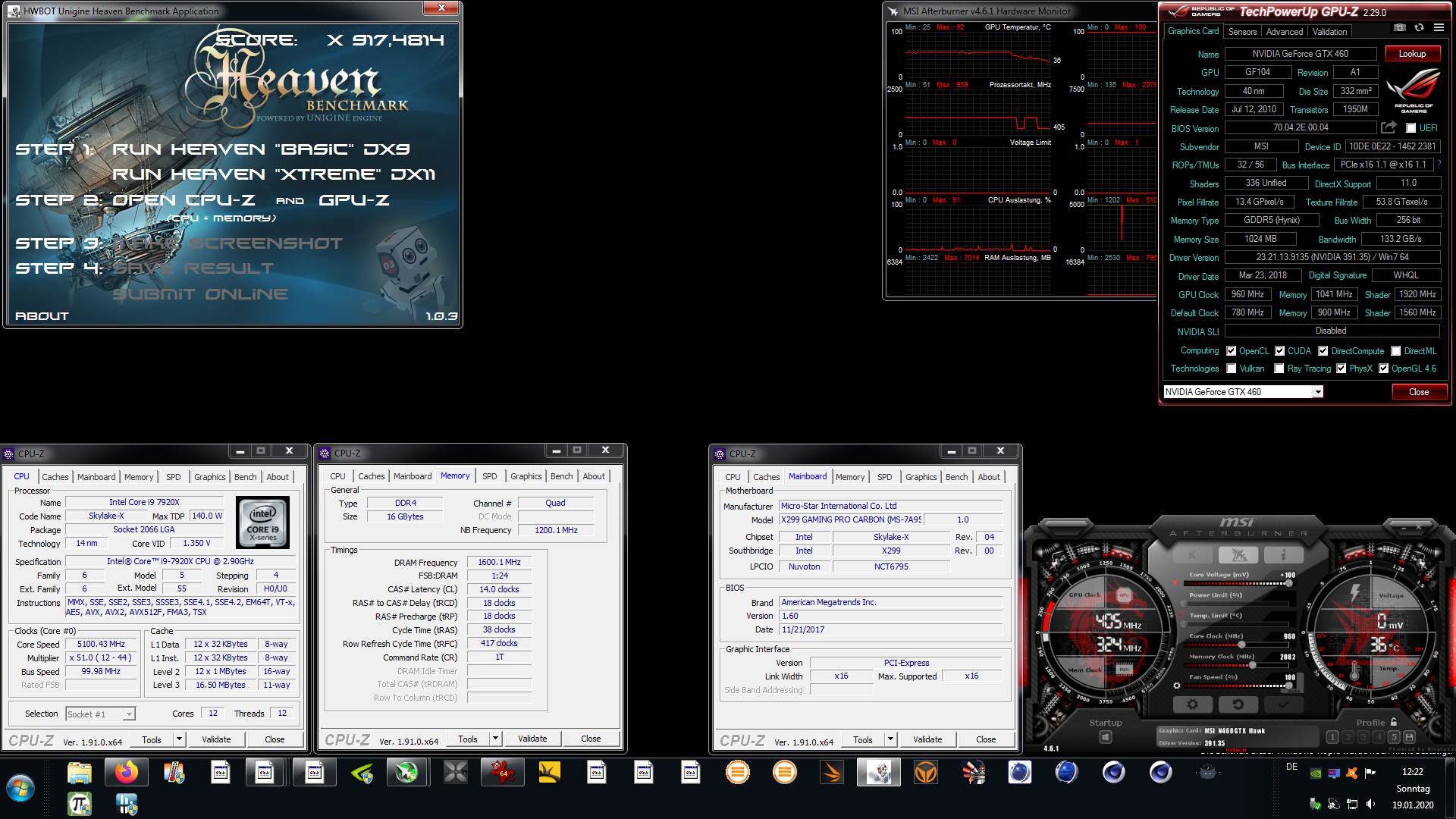This screenshot has height=819, width=1456.
Task: Select Afterburner profile slot 5
Action: coord(1394,737)
